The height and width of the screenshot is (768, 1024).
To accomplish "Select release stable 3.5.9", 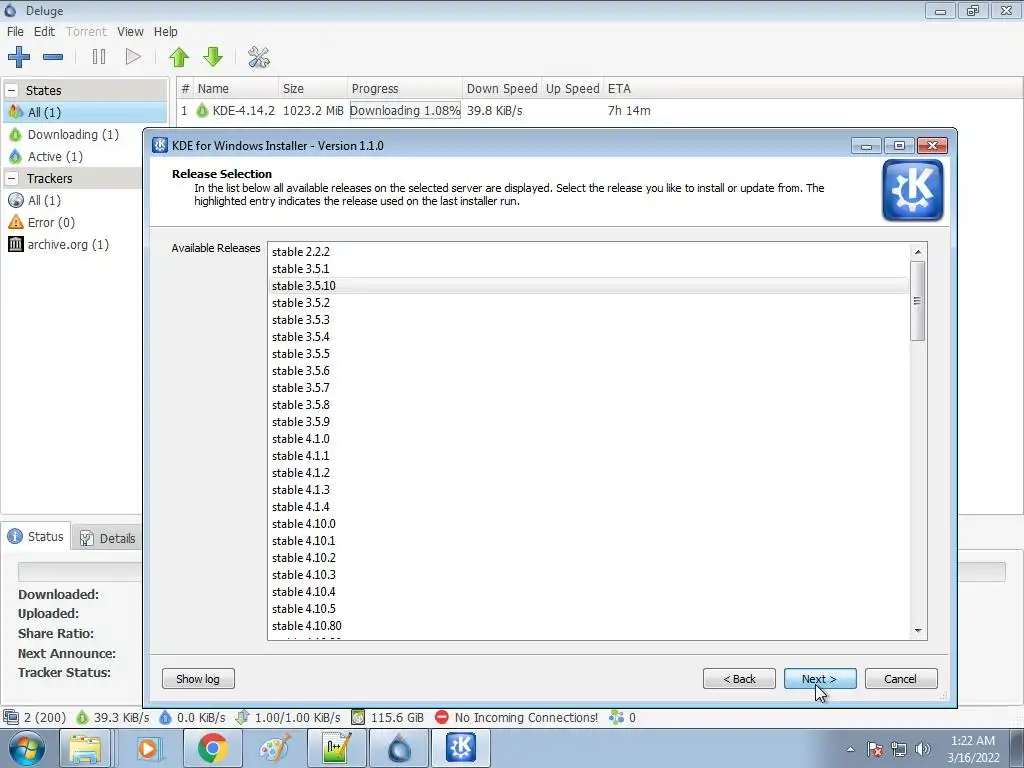I will coord(588,422).
